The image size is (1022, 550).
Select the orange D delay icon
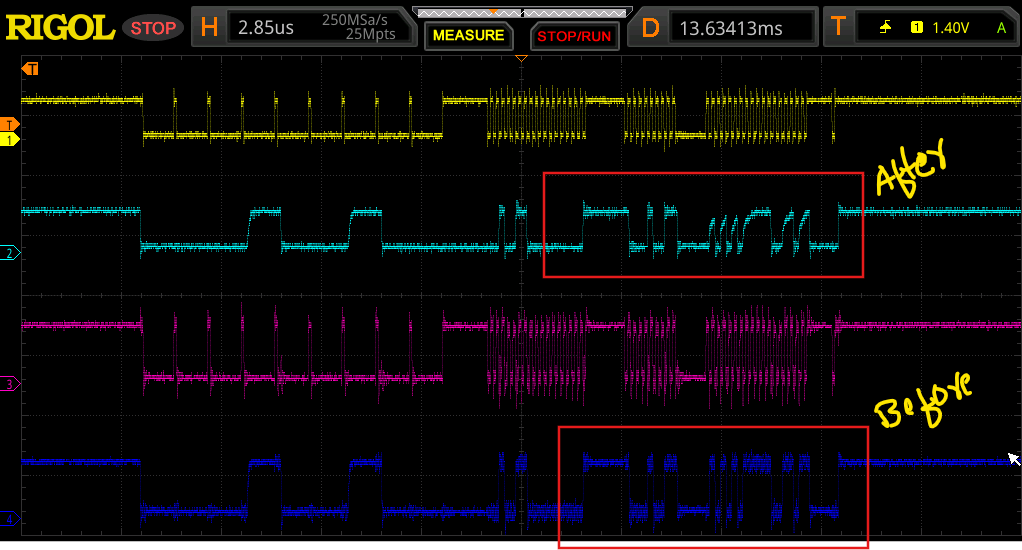tap(650, 28)
